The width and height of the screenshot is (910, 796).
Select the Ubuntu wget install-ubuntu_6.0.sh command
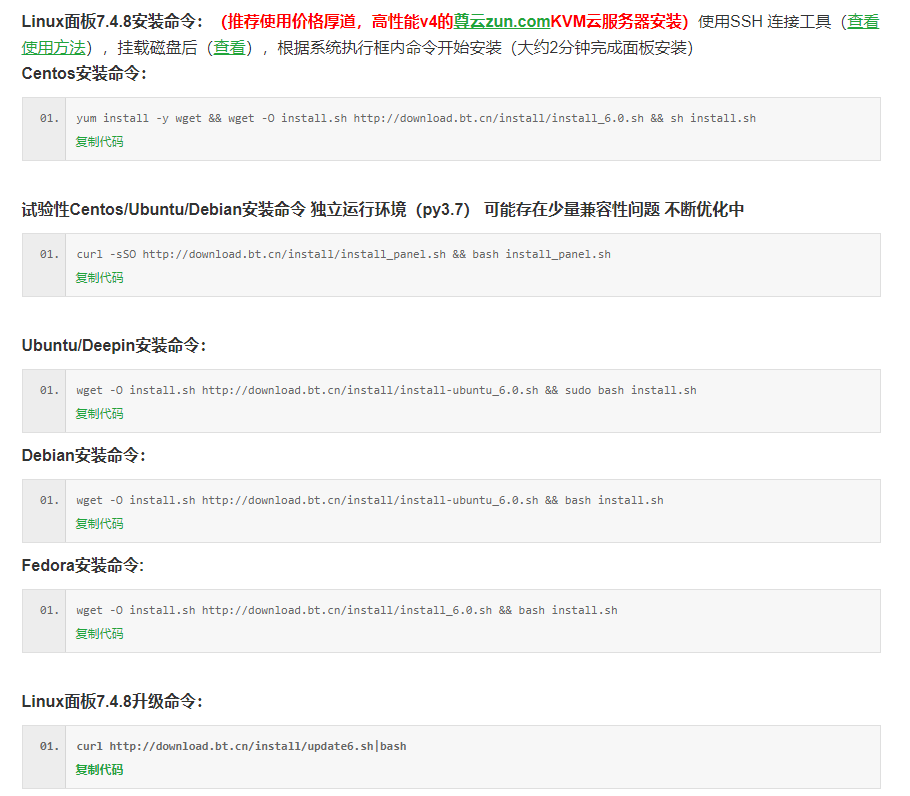click(x=387, y=389)
